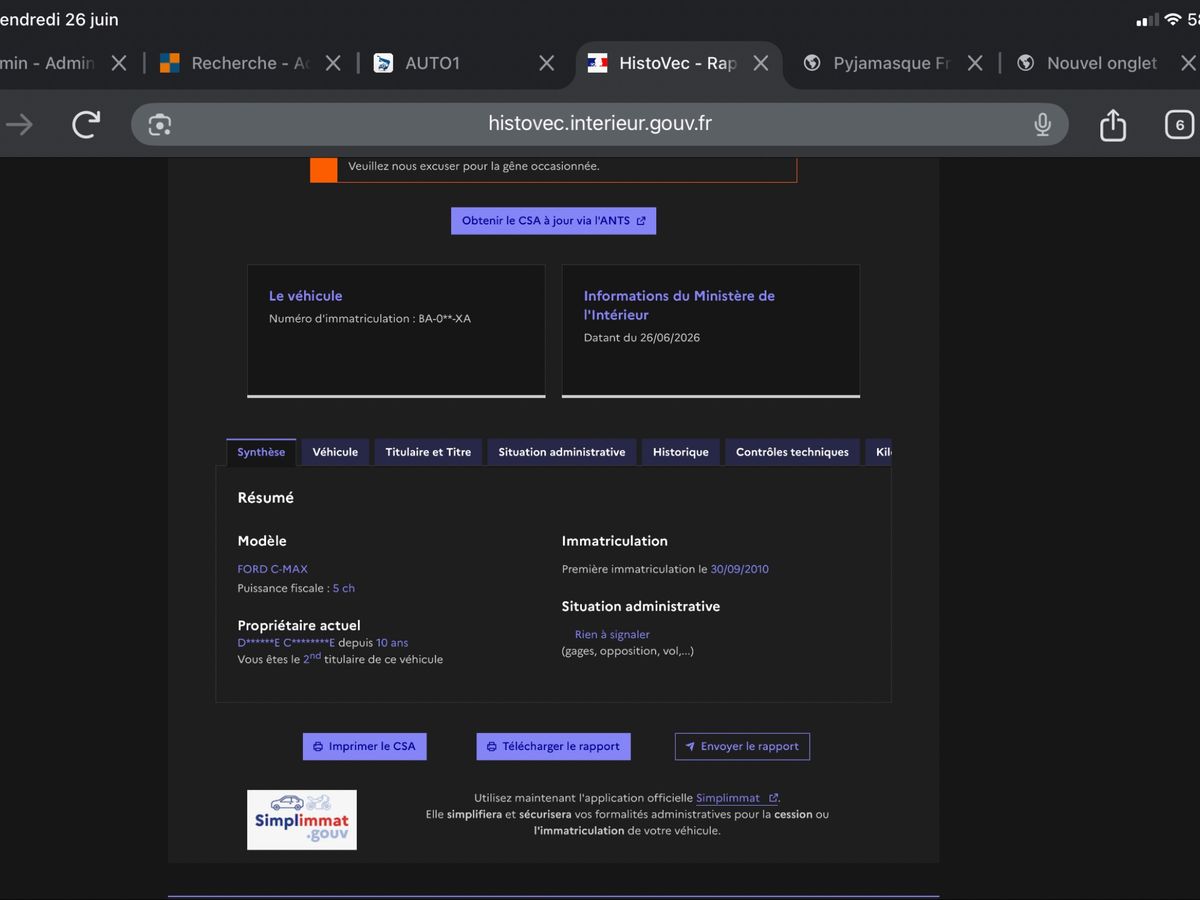This screenshot has height=900, width=1200.
Task: Switch to the AUTO1 browser tab
Action: pos(432,63)
